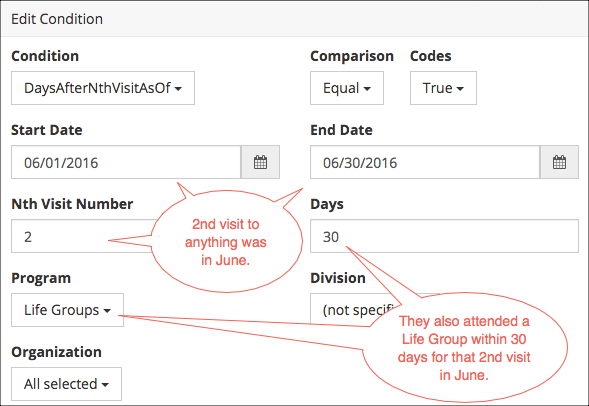Click the Days input field showing 30
The image size is (589, 406).
[444, 236]
